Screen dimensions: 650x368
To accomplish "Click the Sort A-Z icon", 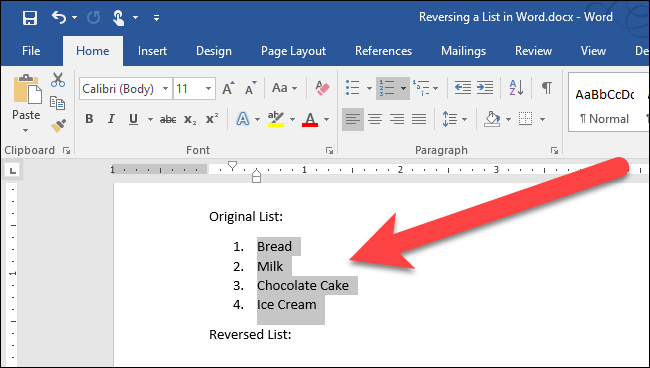I will (x=517, y=88).
